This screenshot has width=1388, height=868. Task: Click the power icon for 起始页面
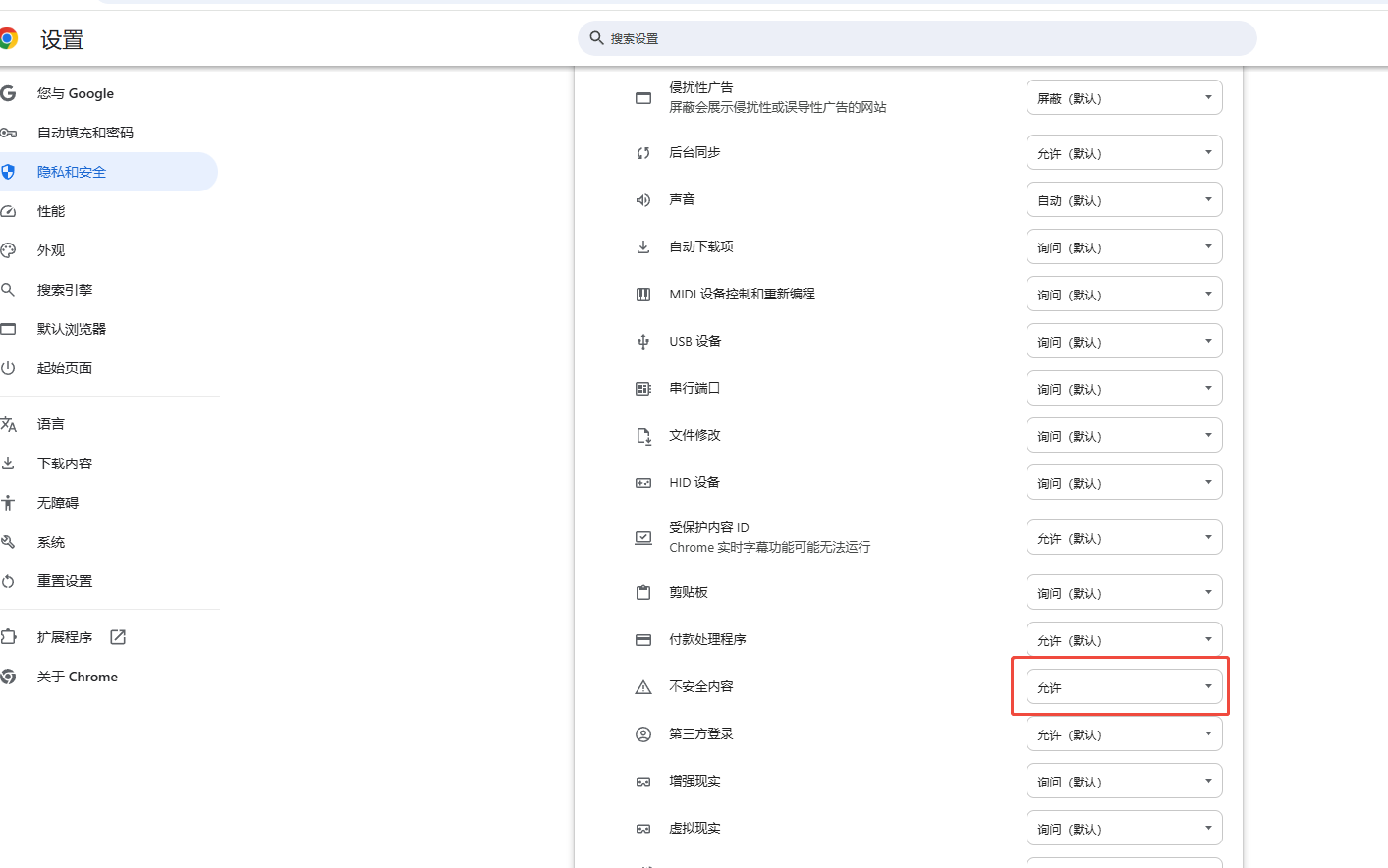(8, 368)
